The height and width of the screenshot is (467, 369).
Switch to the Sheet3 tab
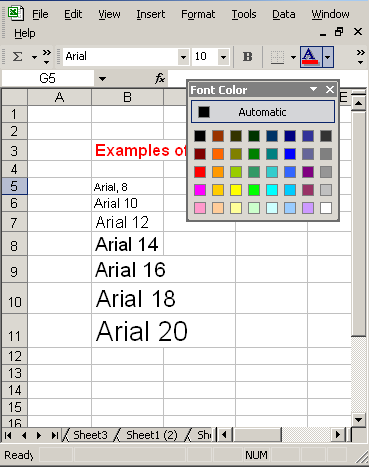(x=90, y=435)
